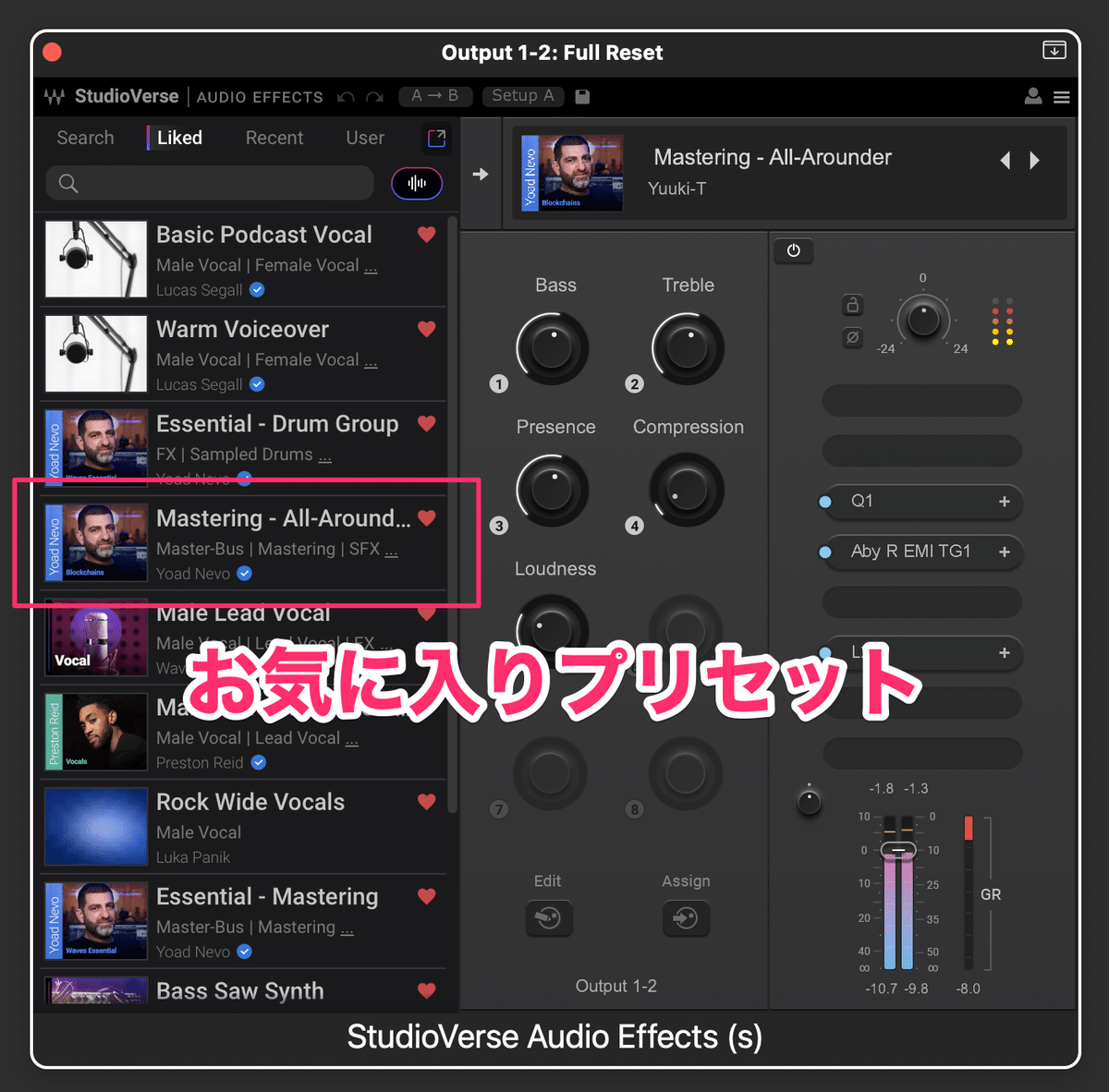The image size is (1109, 1092).
Task: Click the redo arrow in the toolbar
Action: click(x=373, y=96)
